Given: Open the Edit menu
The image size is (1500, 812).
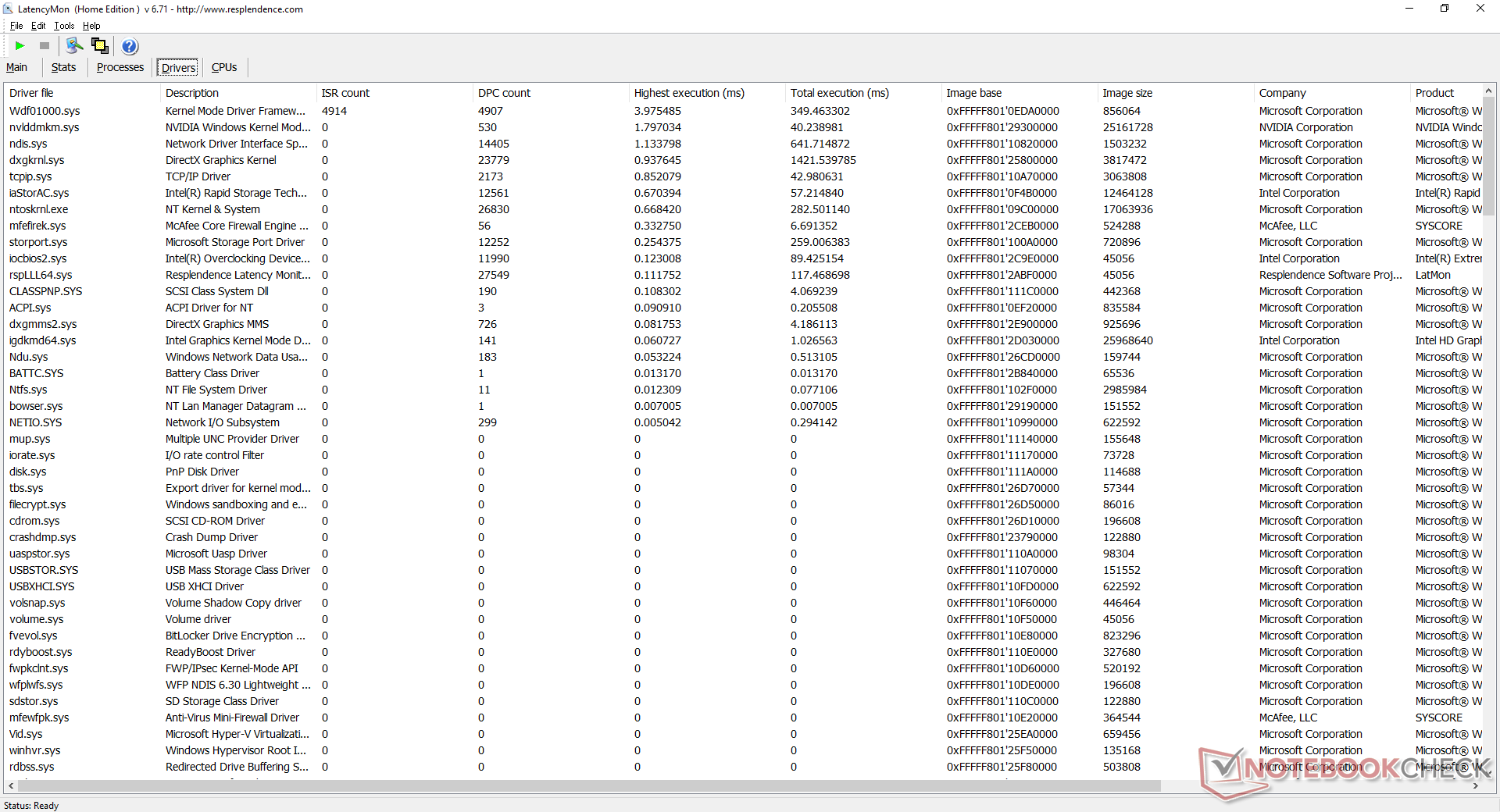Looking at the screenshot, I should click(38, 26).
